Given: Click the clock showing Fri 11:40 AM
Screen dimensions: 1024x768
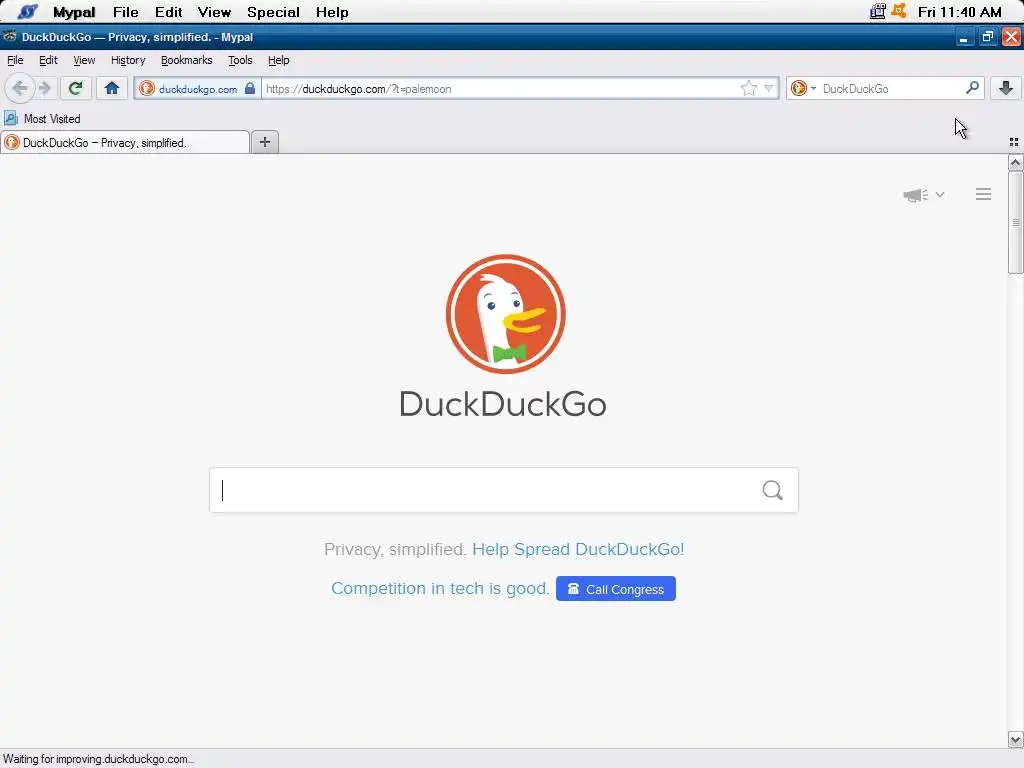Looking at the screenshot, I should tap(959, 12).
